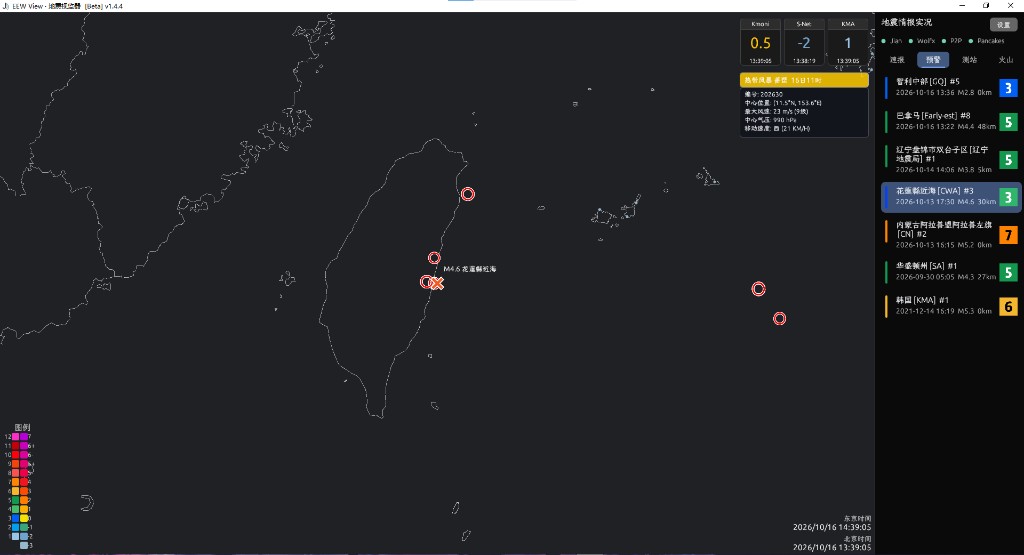Click the pink legend swatch labeled 12
Viewport: 1024px width, 555px height.
(x=16, y=437)
